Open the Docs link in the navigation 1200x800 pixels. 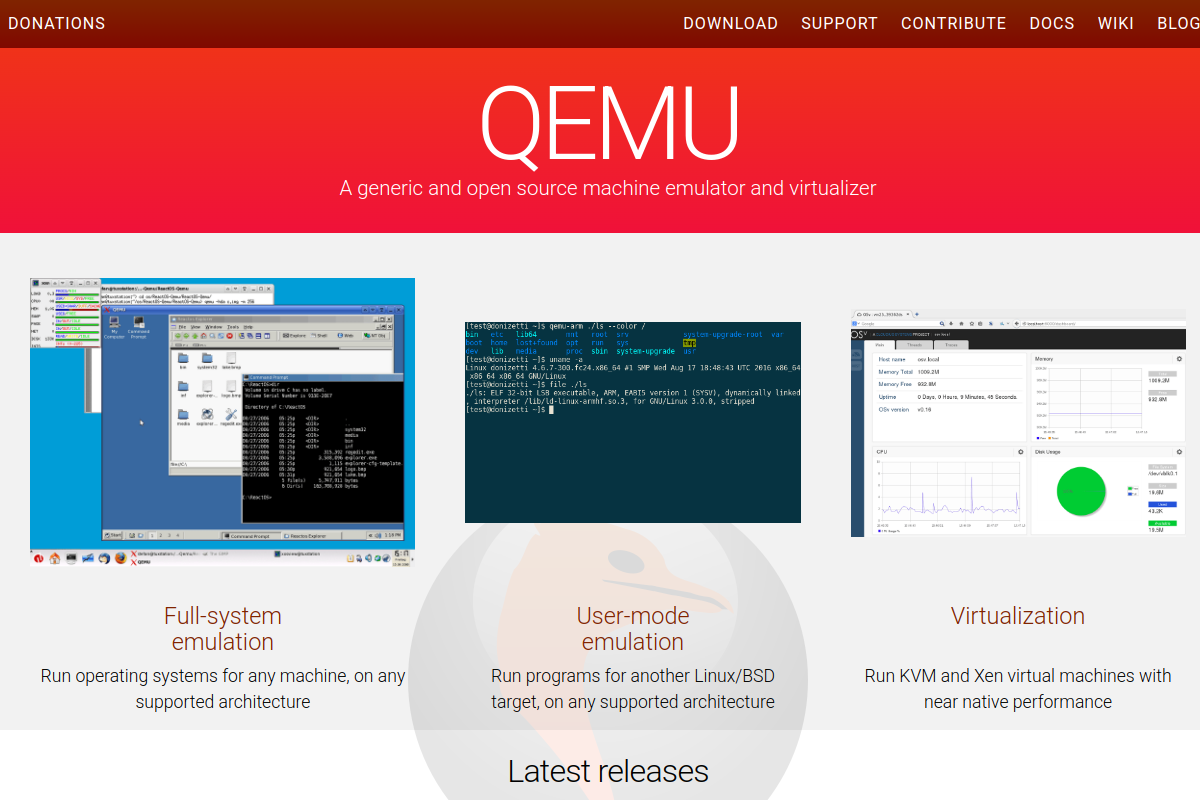pos(1052,23)
